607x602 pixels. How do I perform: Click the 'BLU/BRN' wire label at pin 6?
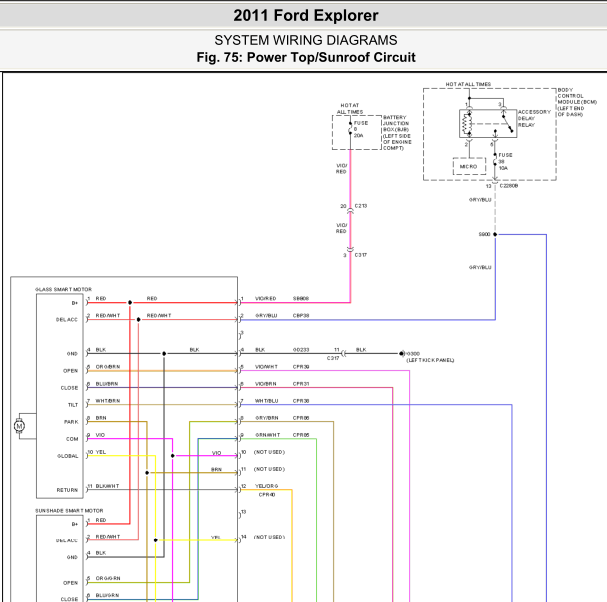(x=107, y=384)
